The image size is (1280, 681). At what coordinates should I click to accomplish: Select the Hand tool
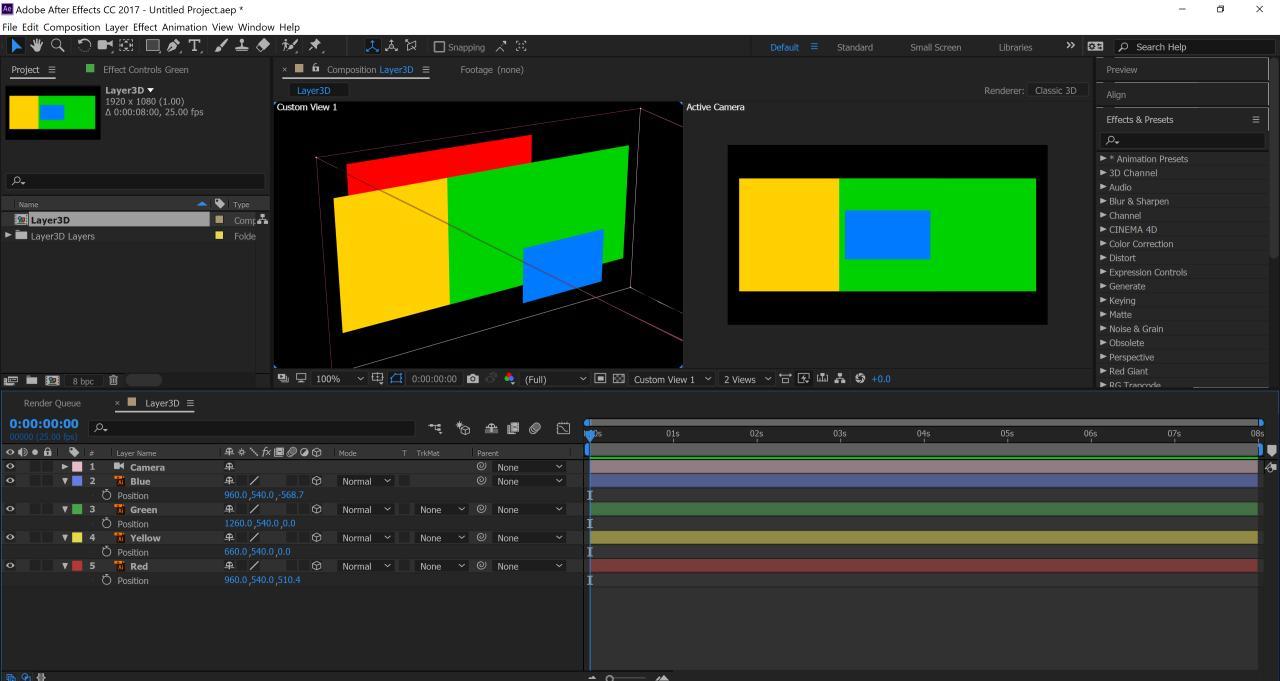[x=37, y=45]
